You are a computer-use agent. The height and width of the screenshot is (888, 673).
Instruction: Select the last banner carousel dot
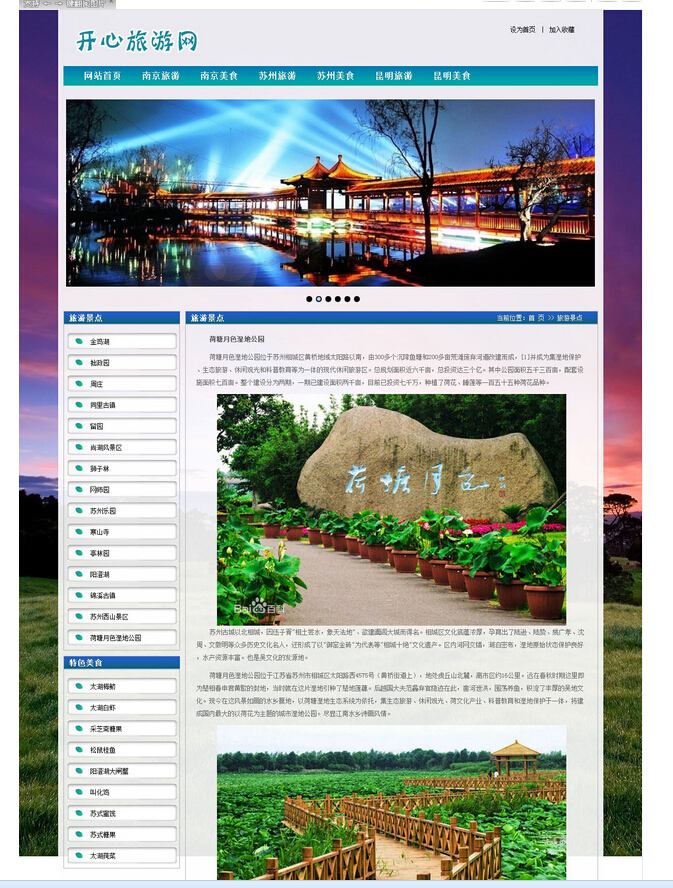click(357, 299)
